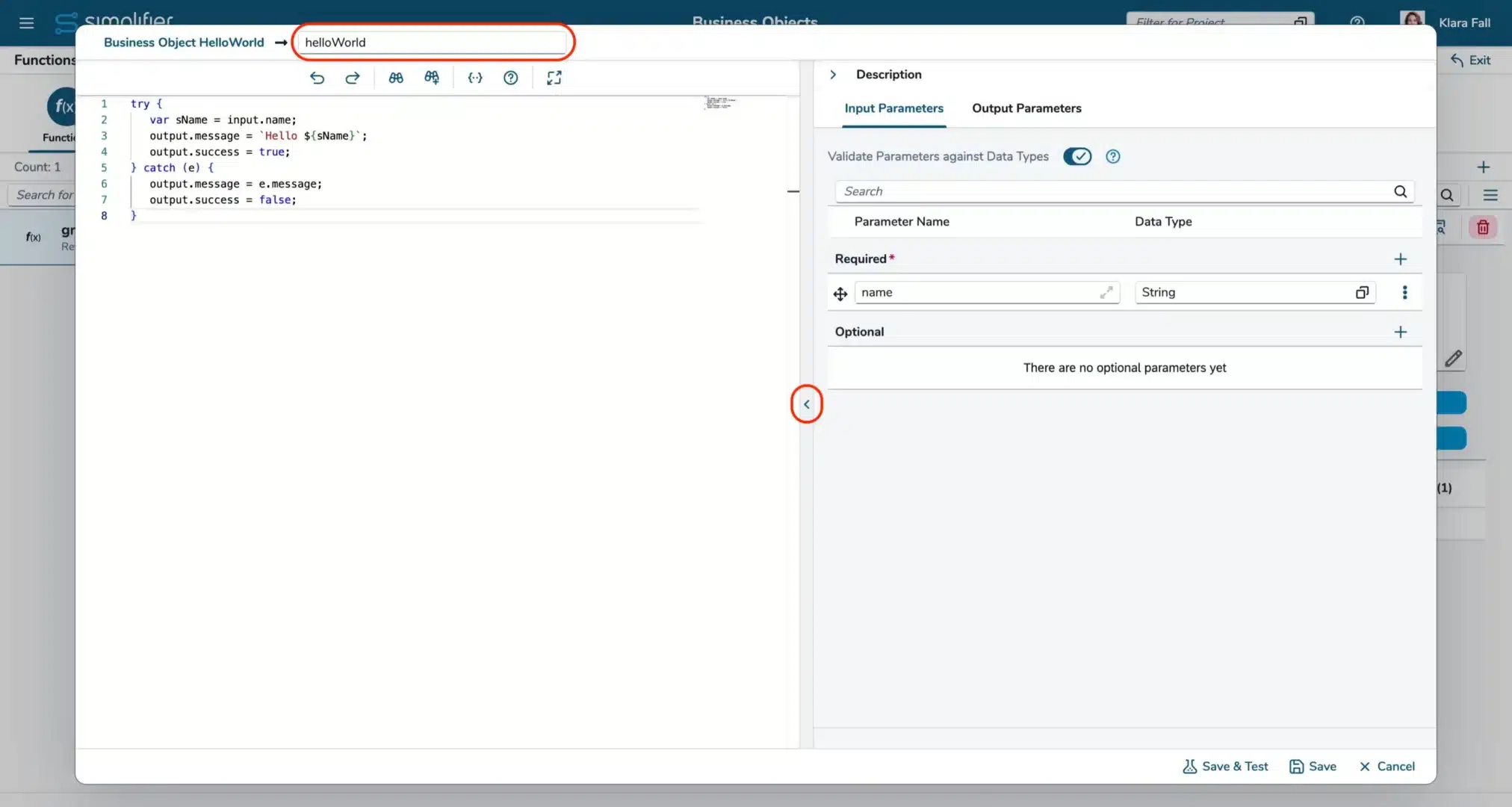This screenshot has width=1512, height=807.
Task: Edit using the pencil icon
Action: [1454, 359]
